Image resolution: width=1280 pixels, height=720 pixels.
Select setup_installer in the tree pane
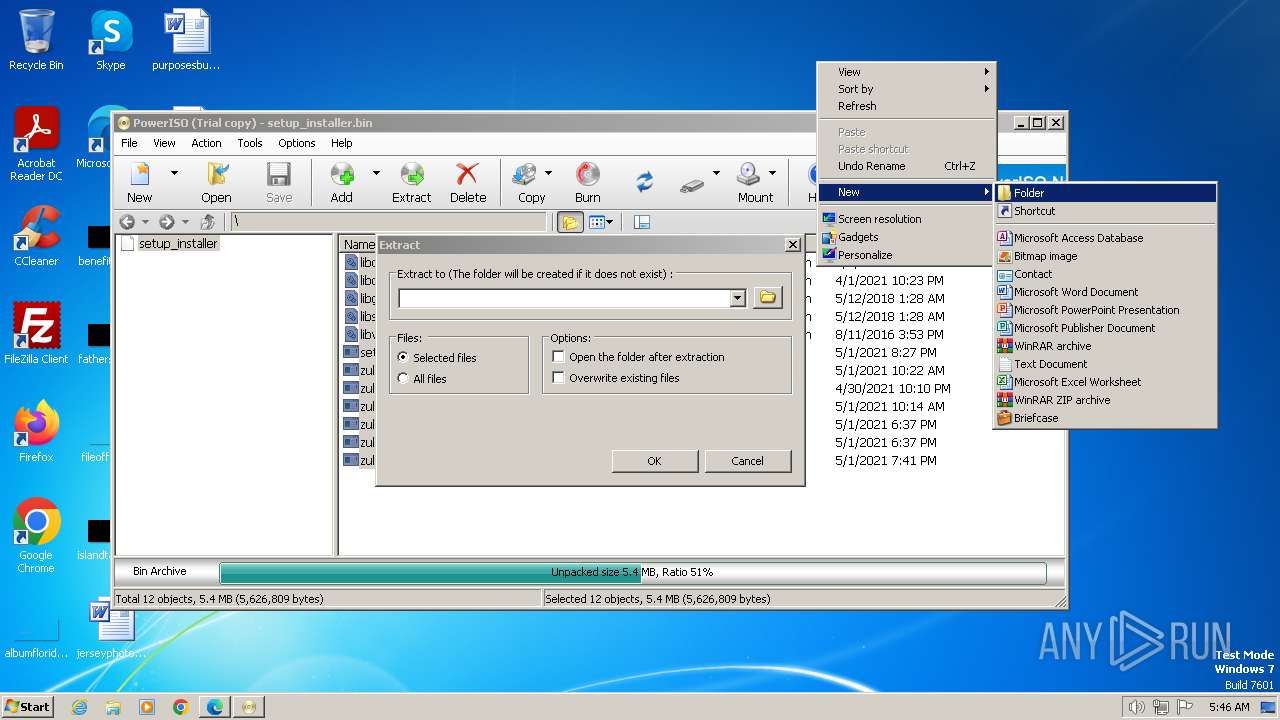[x=178, y=243]
